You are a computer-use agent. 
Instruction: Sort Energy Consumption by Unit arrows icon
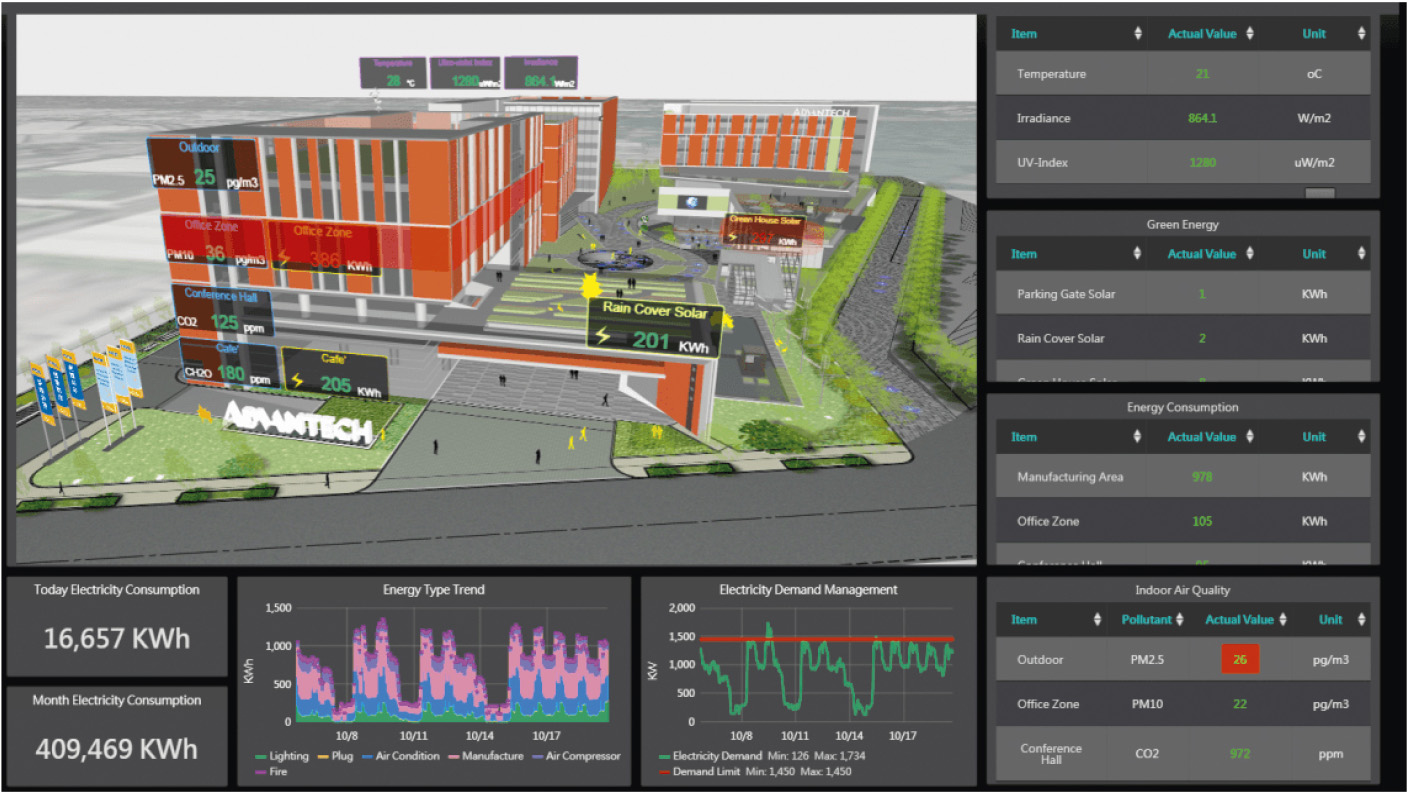click(1361, 437)
